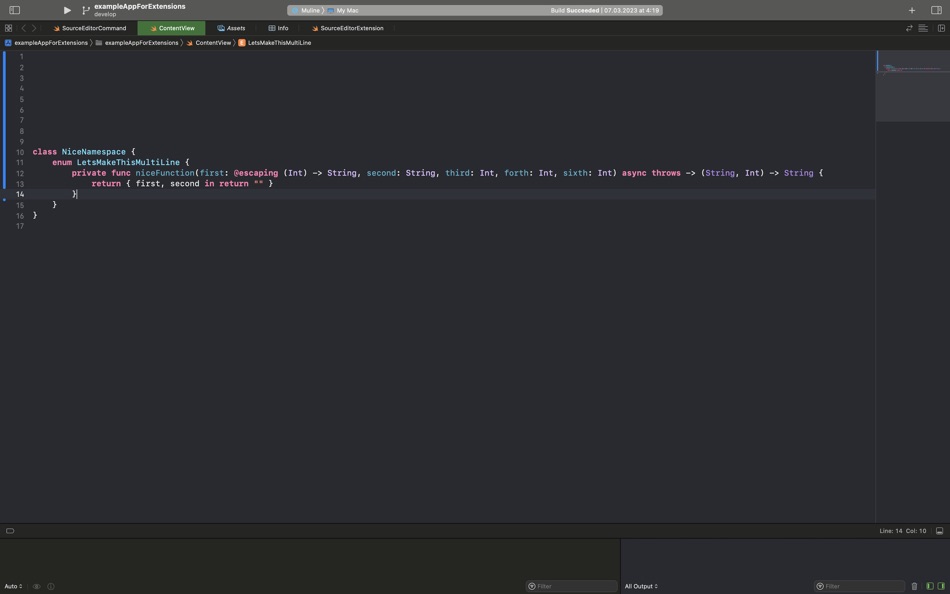Clear the console with trash icon
The width and height of the screenshot is (950, 594).
pyautogui.click(x=914, y=586)
